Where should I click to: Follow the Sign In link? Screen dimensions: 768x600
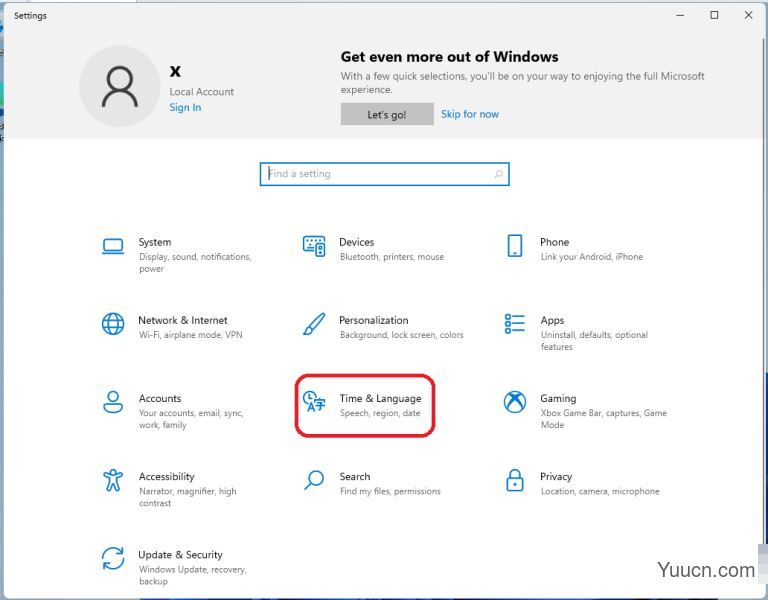tap(185, 107)
